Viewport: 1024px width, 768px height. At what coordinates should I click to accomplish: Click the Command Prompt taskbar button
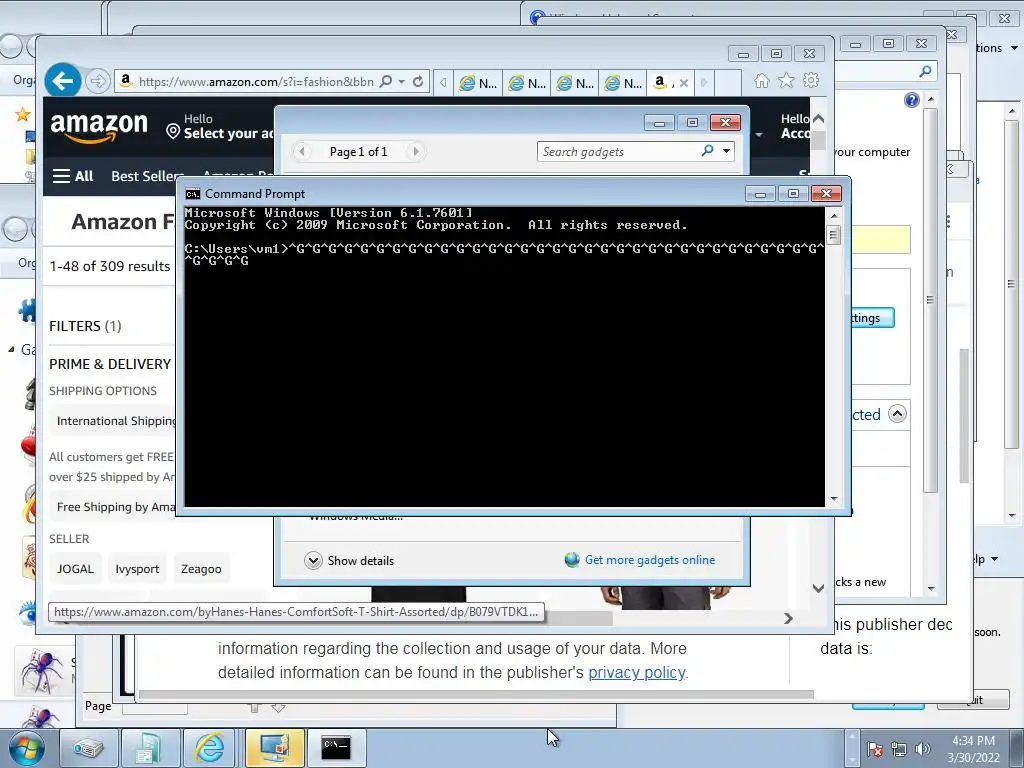336,748
